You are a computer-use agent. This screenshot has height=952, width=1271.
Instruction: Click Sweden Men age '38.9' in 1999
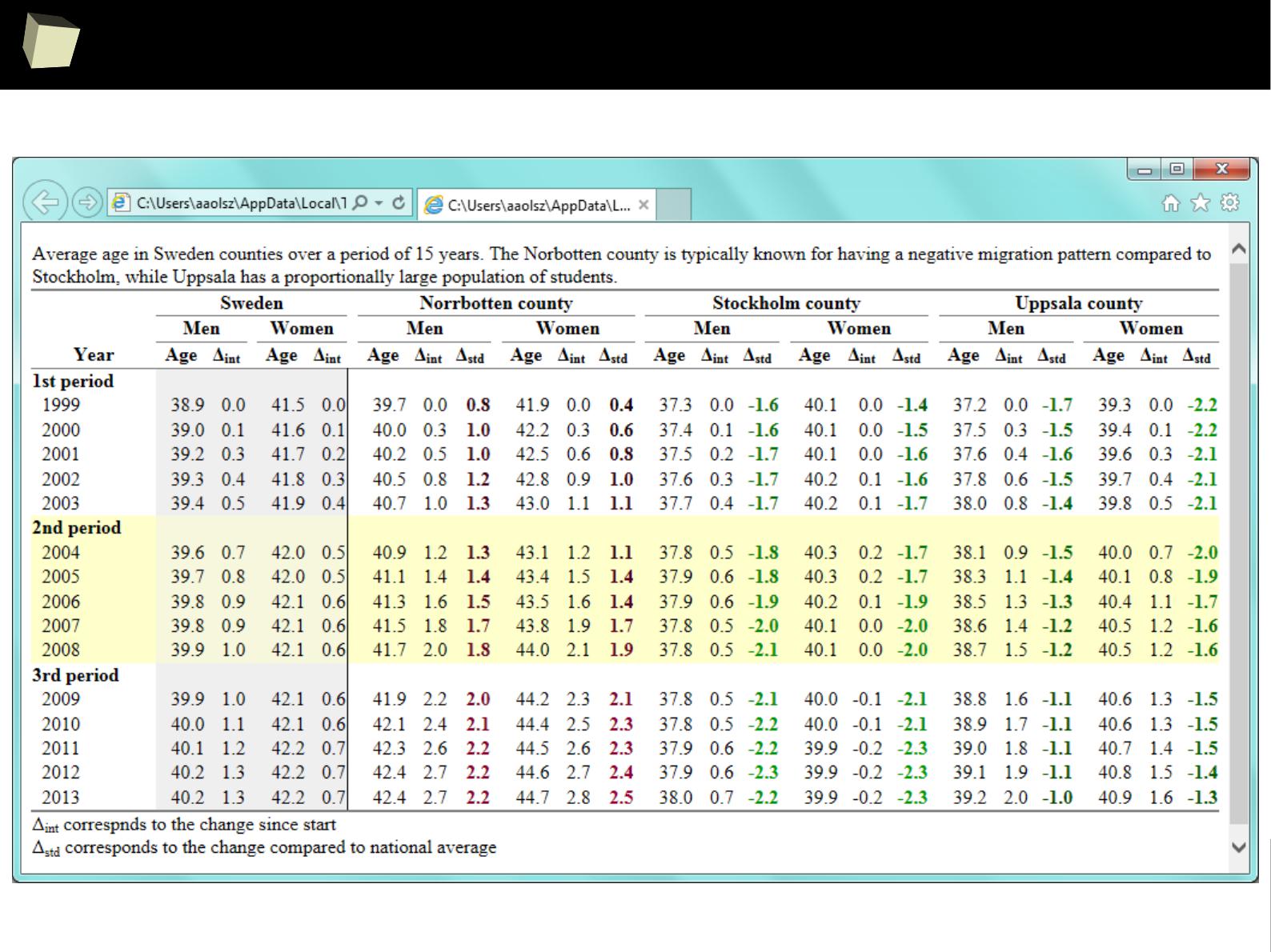click(187, 406)
